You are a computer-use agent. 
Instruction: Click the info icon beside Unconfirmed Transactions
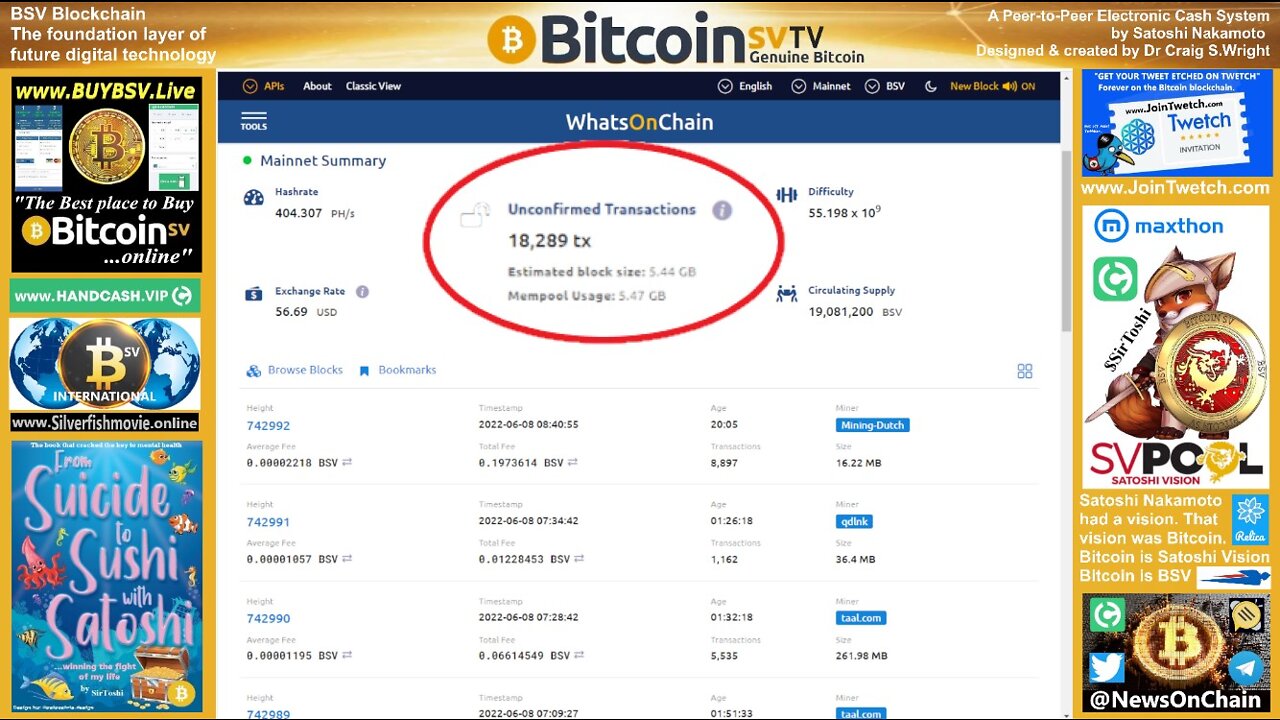coord(722,210)
